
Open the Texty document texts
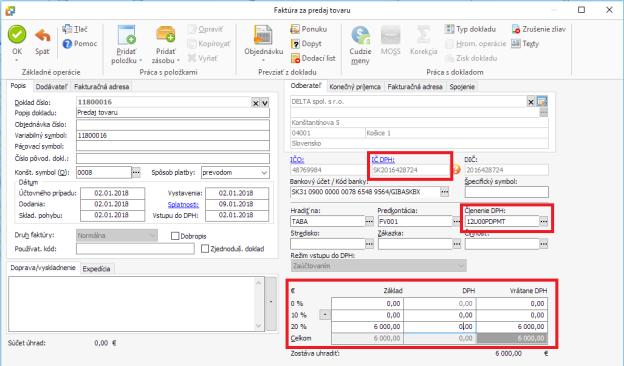click(525, 44)
